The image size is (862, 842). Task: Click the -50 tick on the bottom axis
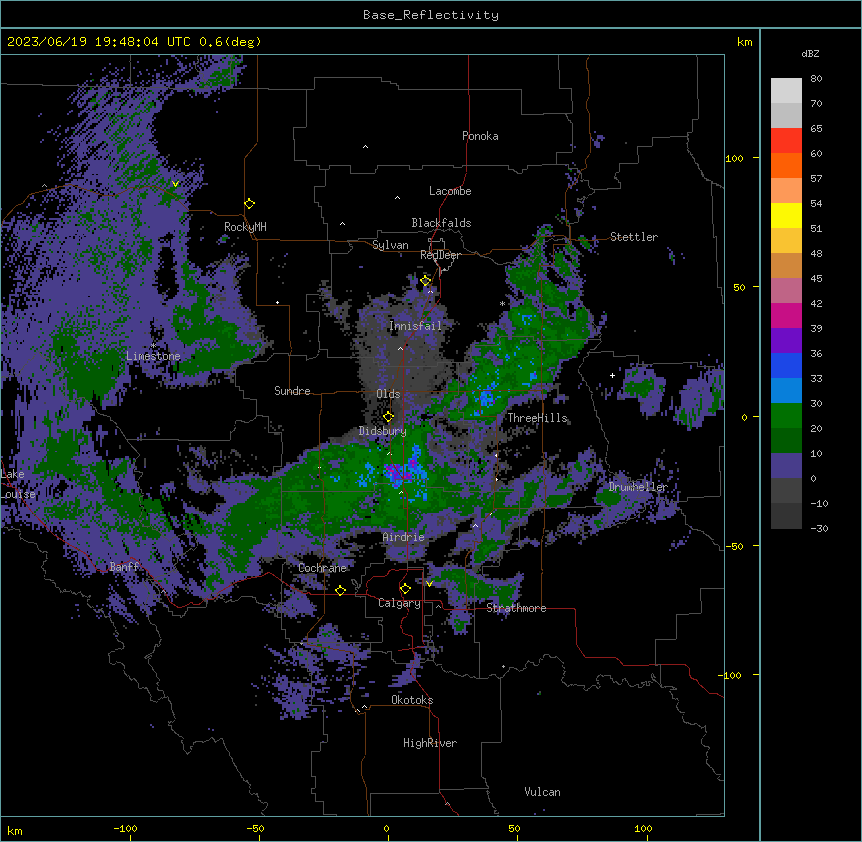(x=255, y=828)
